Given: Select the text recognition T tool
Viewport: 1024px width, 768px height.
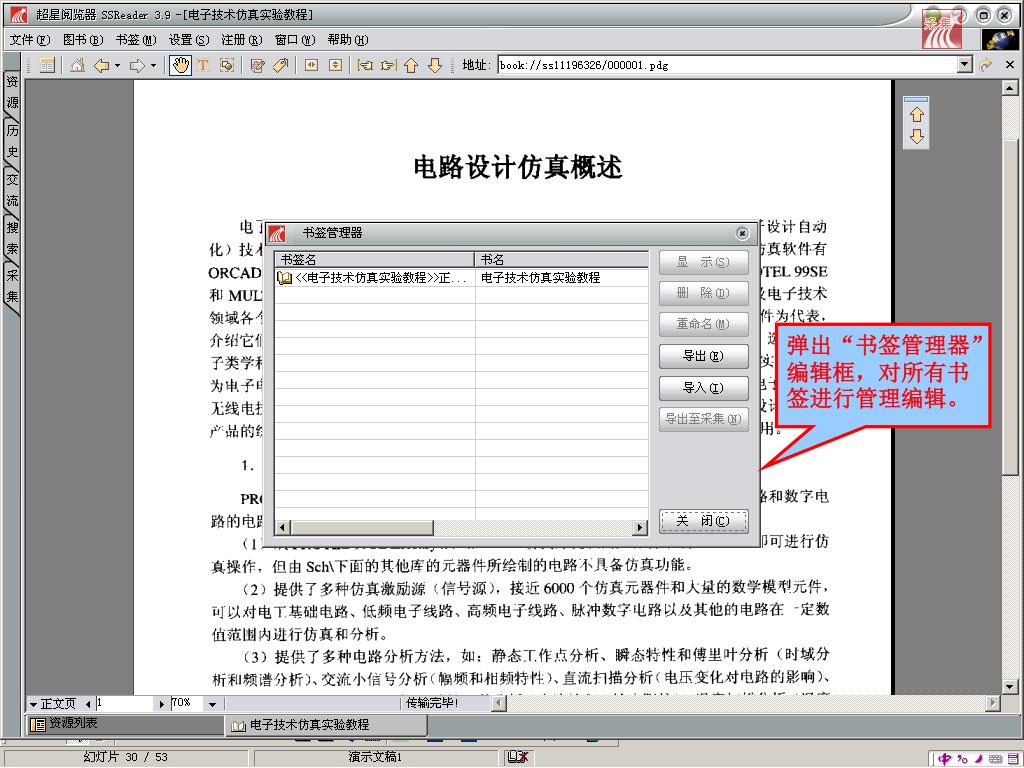Looking at the screenshot, I should 203,65.
